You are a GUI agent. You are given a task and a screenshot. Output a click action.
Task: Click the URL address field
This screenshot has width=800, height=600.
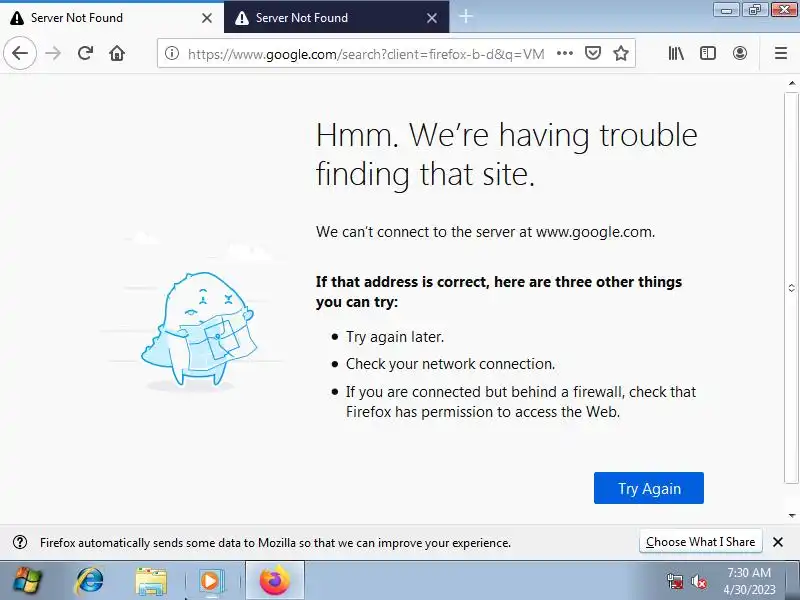pos(366,54)
